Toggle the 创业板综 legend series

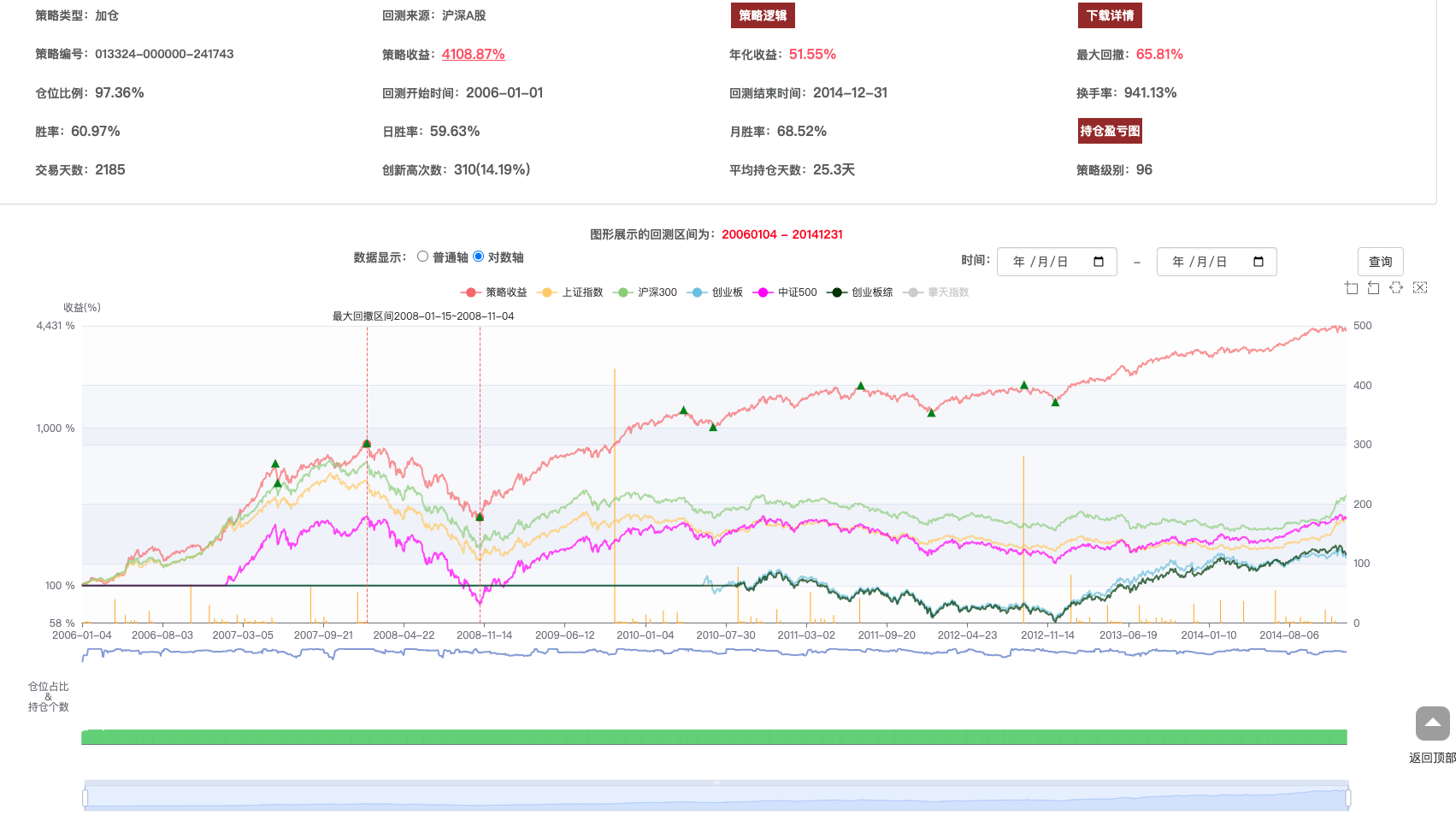(x=860, y=292)
